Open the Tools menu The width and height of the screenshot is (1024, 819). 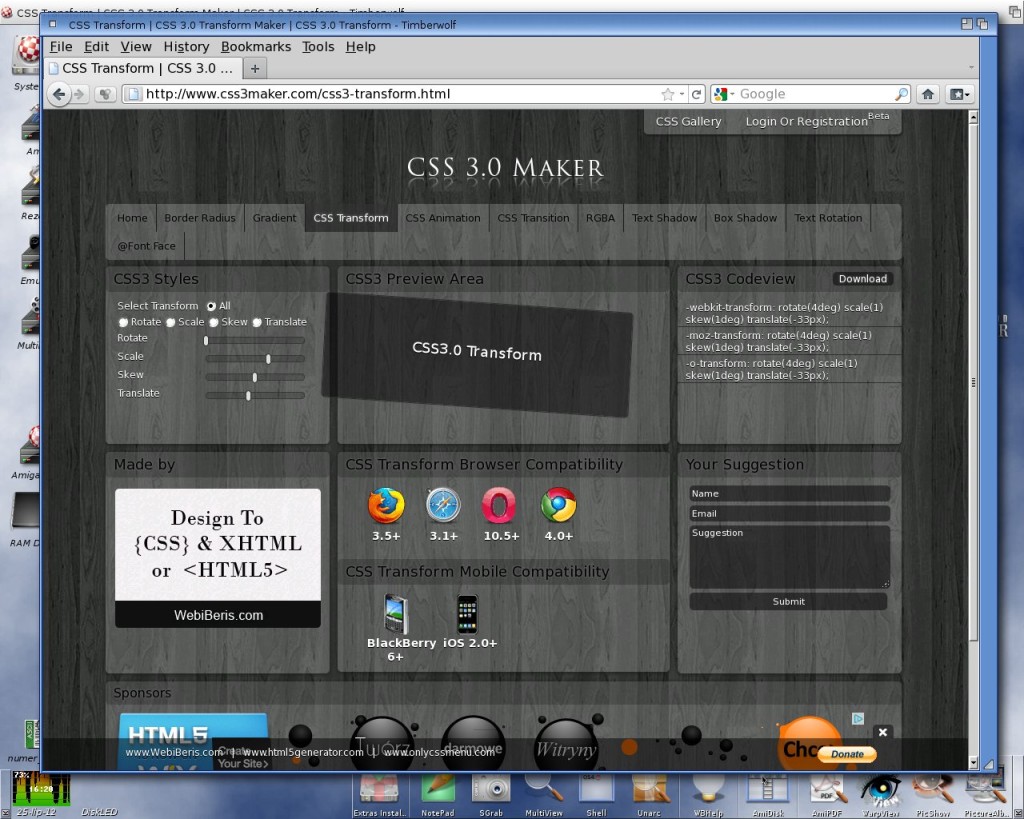(318, 46)
